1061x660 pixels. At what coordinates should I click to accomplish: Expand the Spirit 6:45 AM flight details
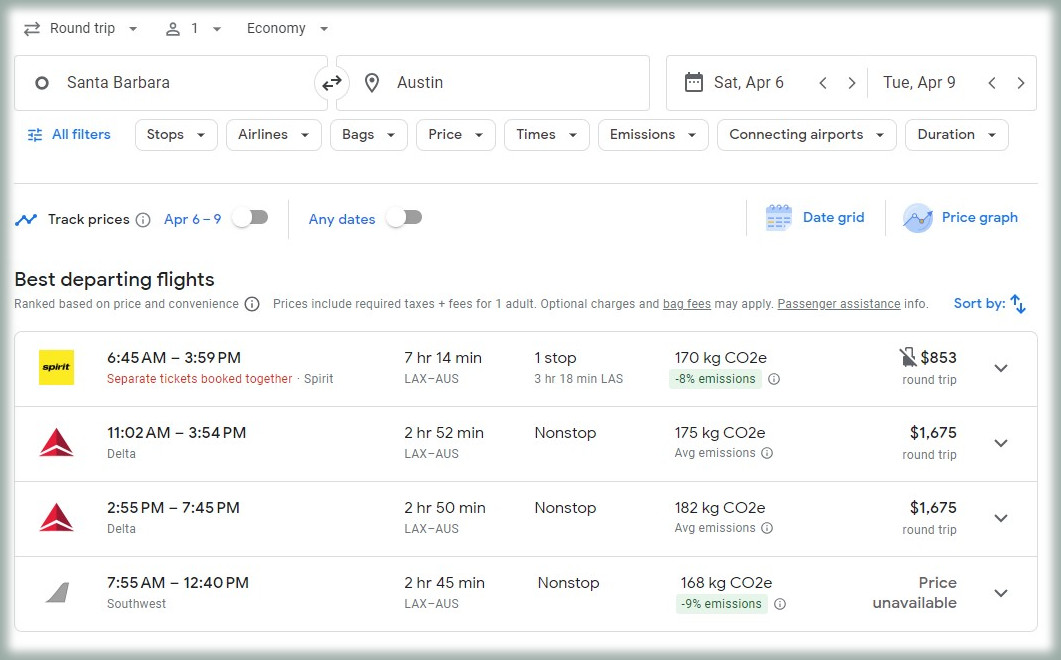(1000, 368)
